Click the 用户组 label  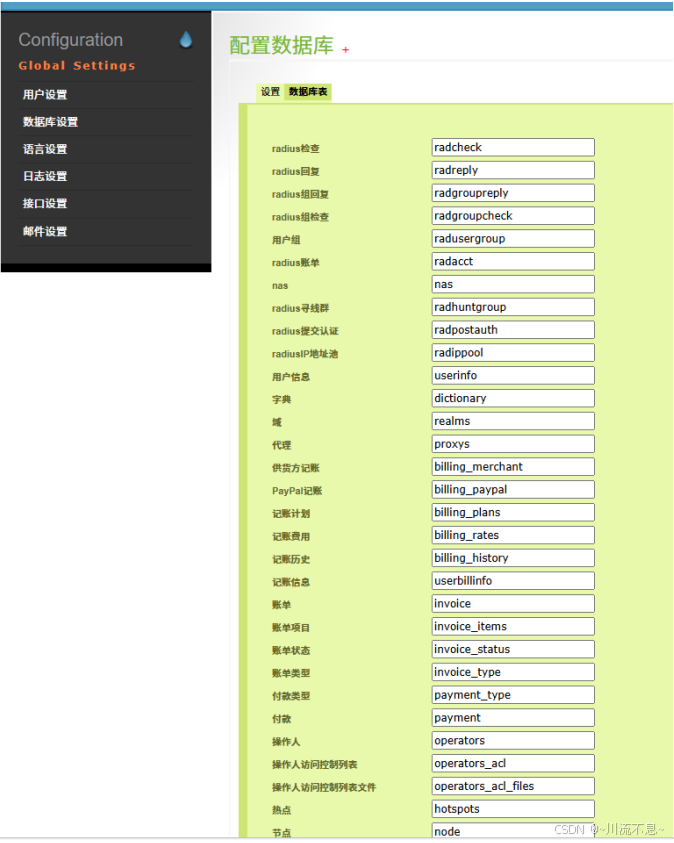286,240
